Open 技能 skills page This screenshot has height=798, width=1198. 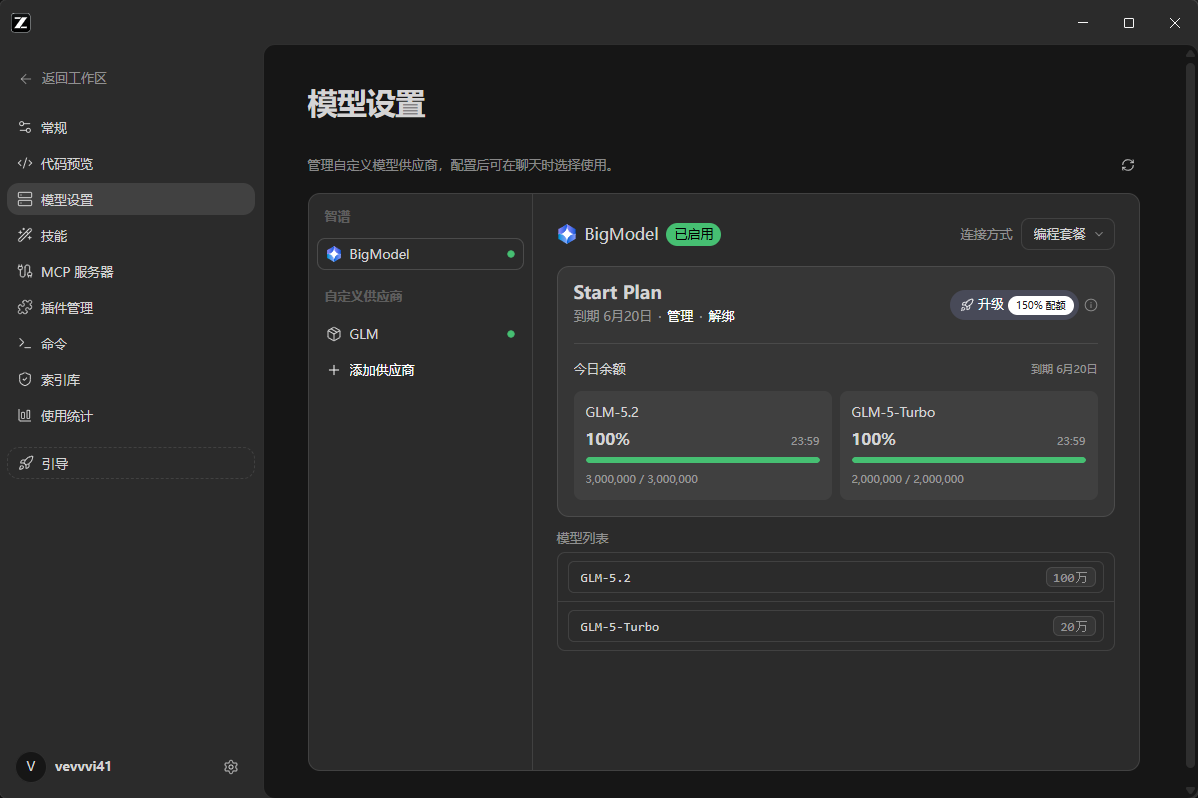click(131, 235)
